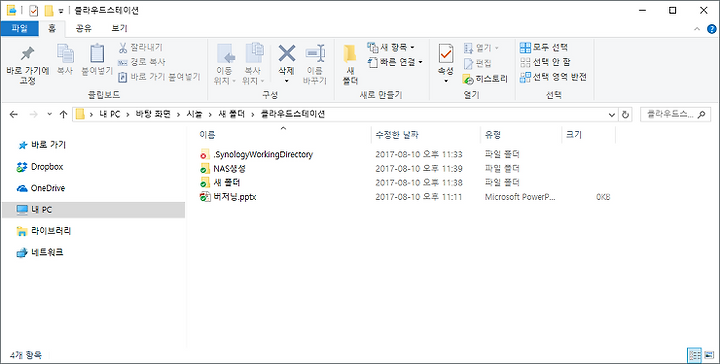Open Quick Access Toolbar customize arrow
Image resolution: width=720 pixels, height=364 pixels.
61,11
